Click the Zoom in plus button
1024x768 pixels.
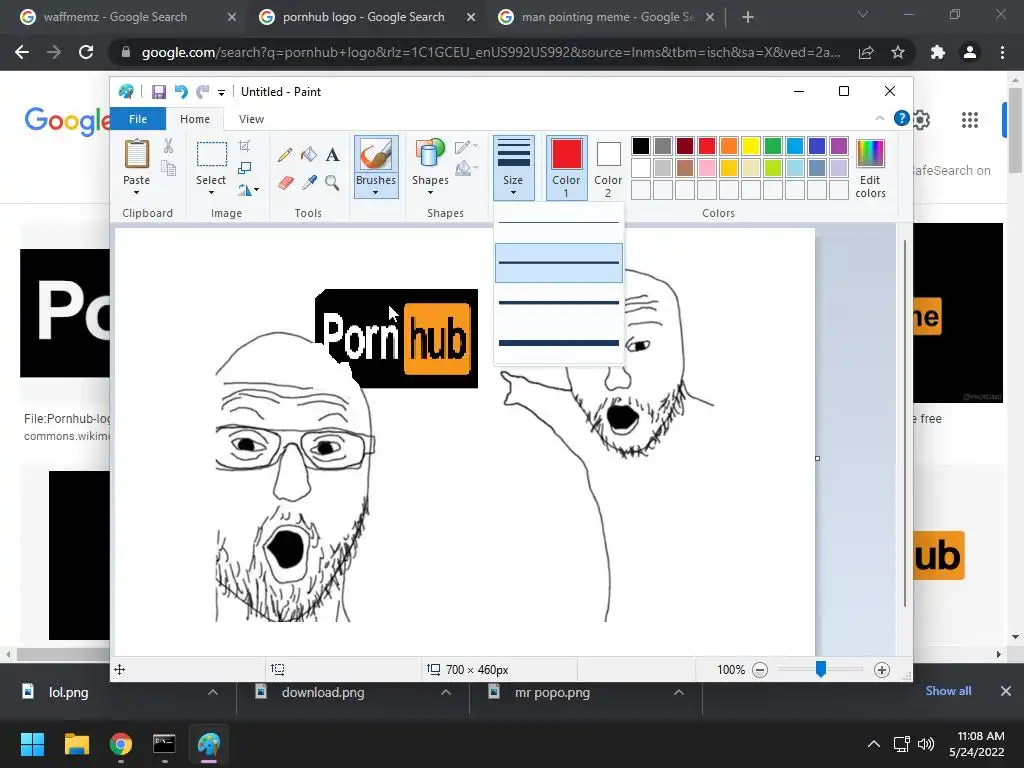point(882,669)
